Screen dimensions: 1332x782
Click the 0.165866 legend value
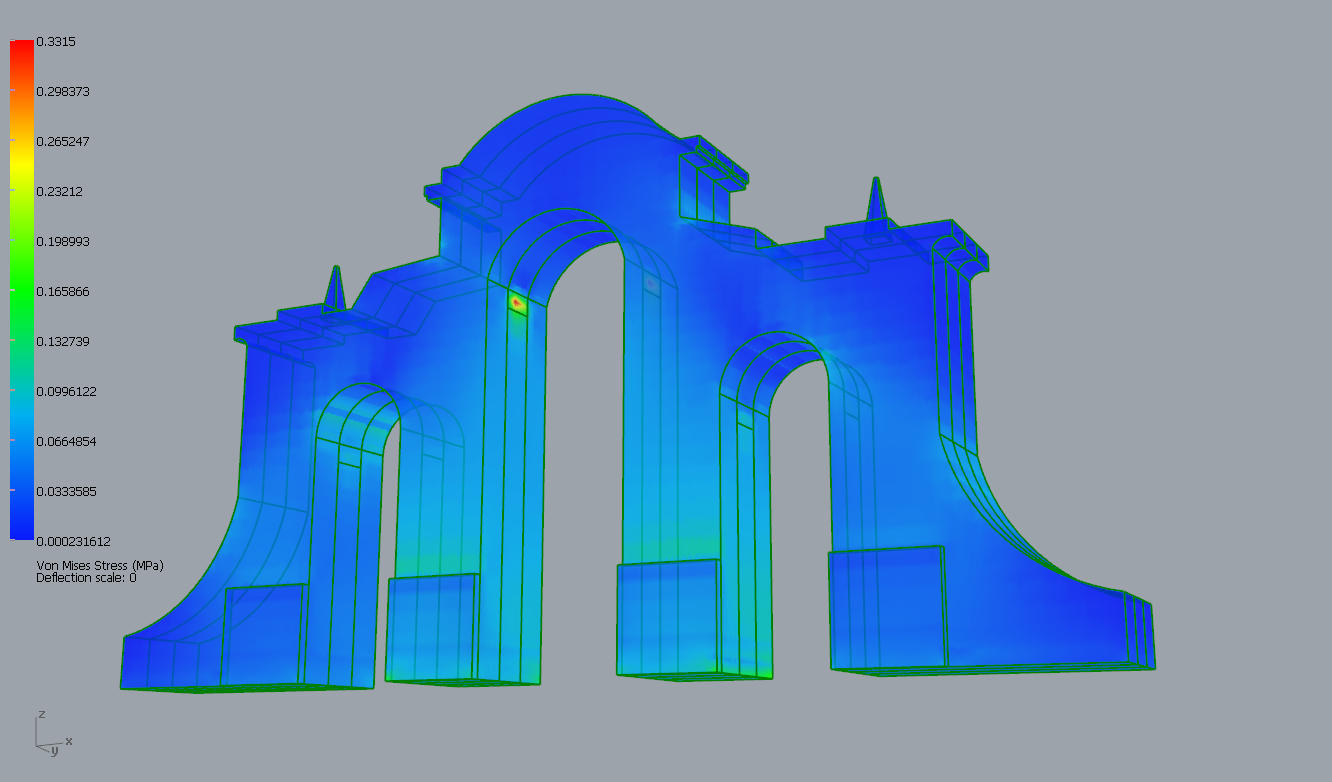pos(63,291)
